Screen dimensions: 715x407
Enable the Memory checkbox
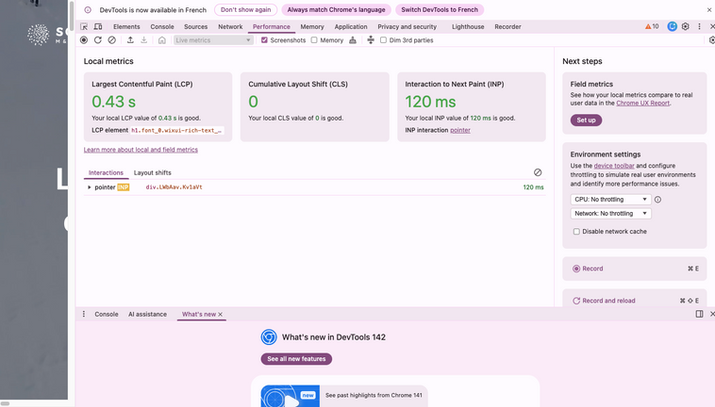coord(314,40)
